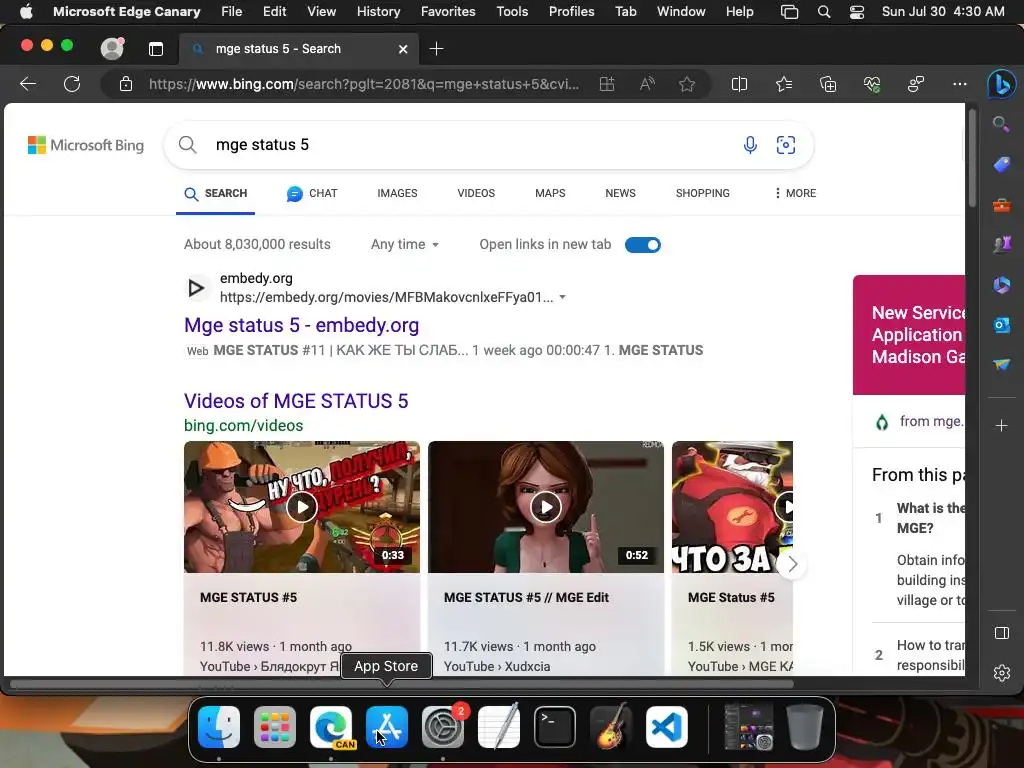Play the 0:33 MGE STATUS #5 video
Screen dimensions: 1024x768
pos(302,507)
